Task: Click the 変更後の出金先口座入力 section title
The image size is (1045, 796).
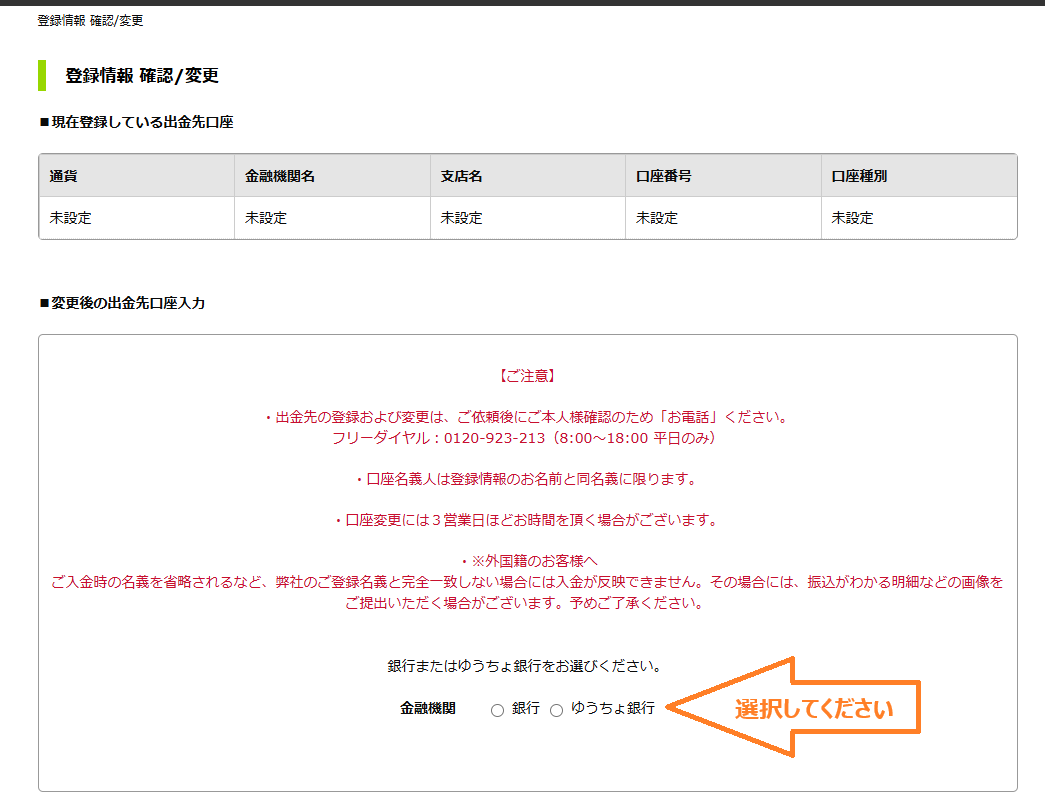Action: tap(122, 303)
